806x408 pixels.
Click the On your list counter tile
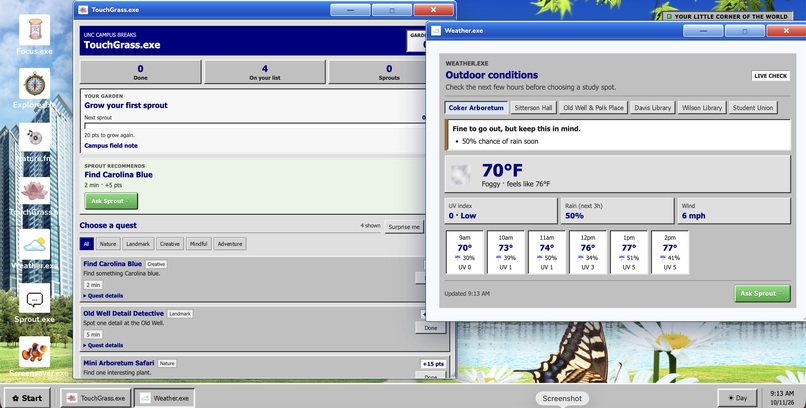(x=265, y=72)
